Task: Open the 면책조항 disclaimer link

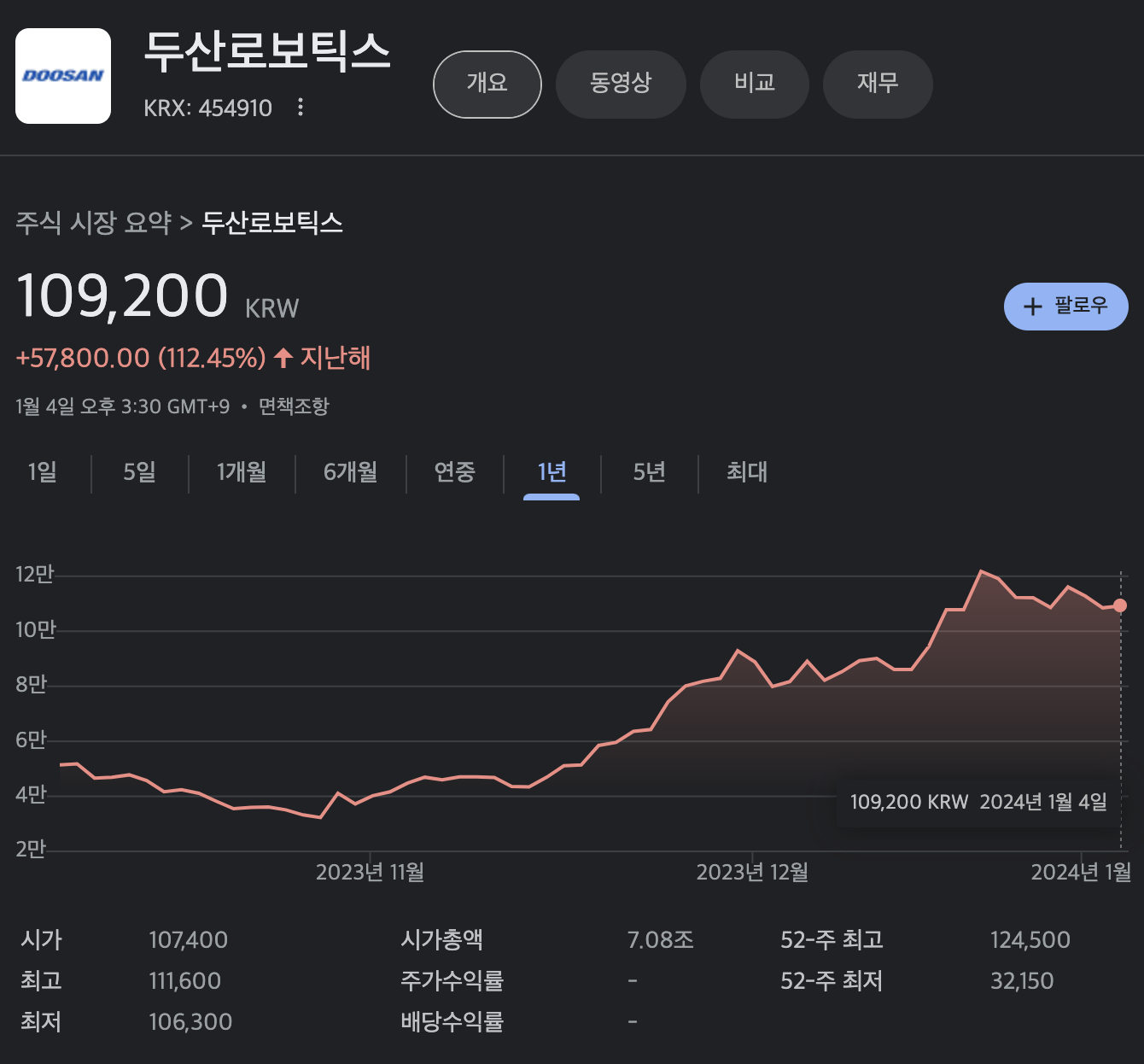Action: click(x=294, y=406)
